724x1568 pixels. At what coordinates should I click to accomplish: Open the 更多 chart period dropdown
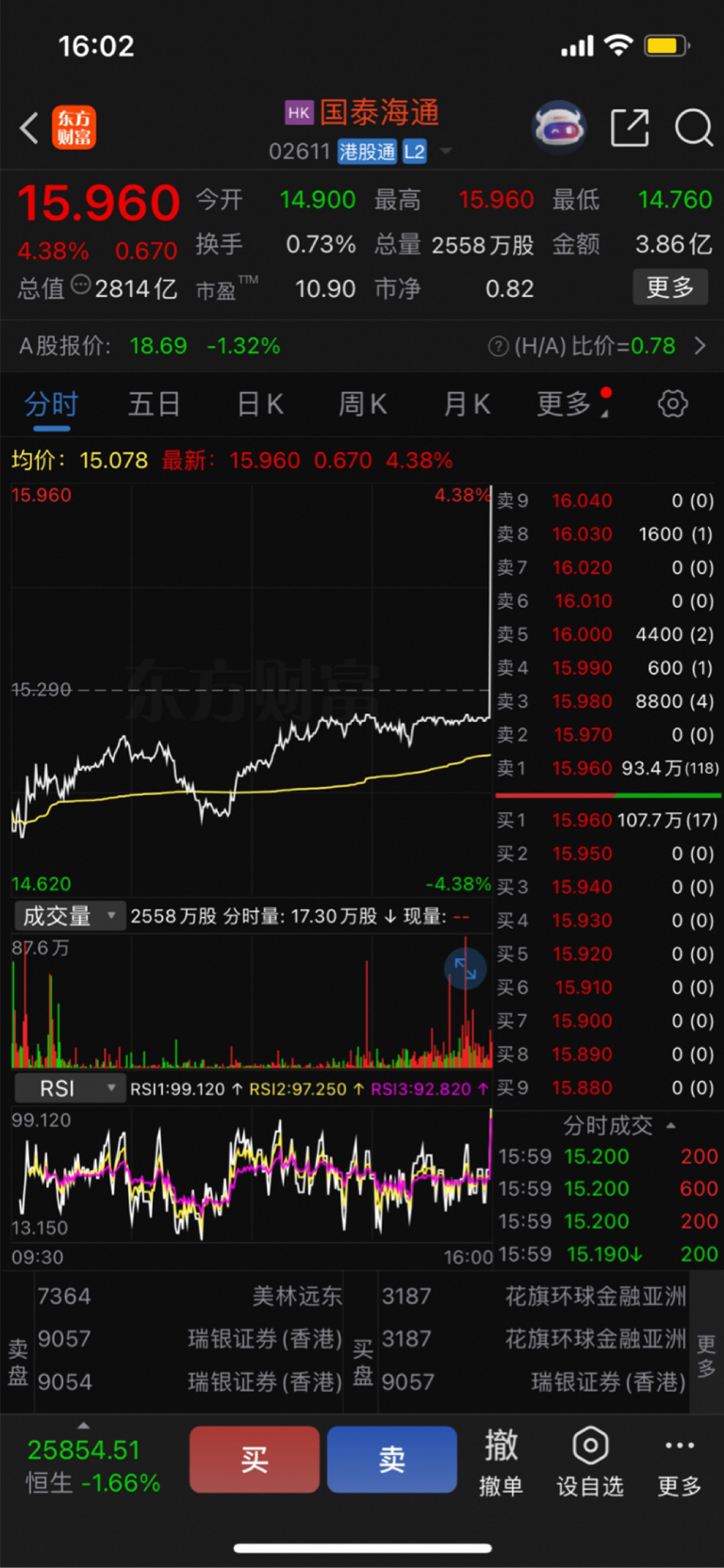click(572, 404)
